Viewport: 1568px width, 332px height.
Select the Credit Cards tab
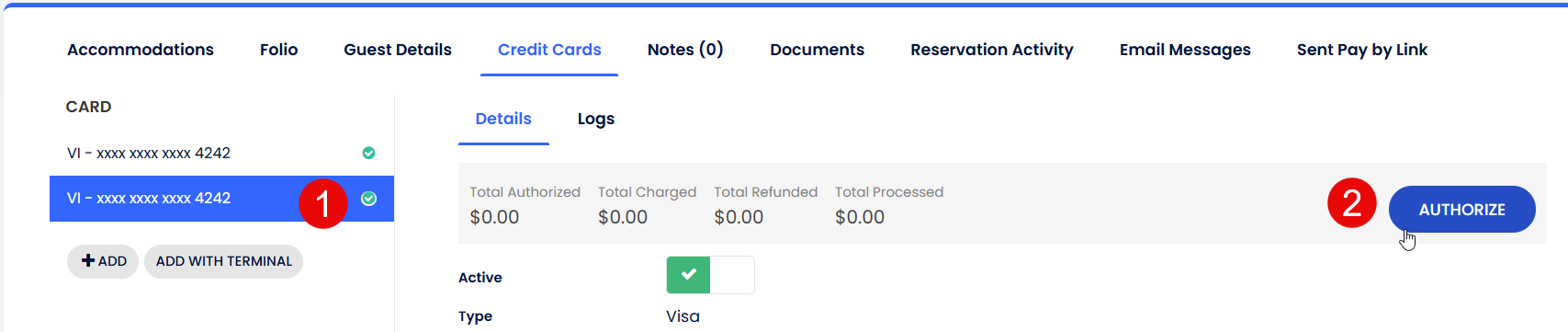pos(549,50)
